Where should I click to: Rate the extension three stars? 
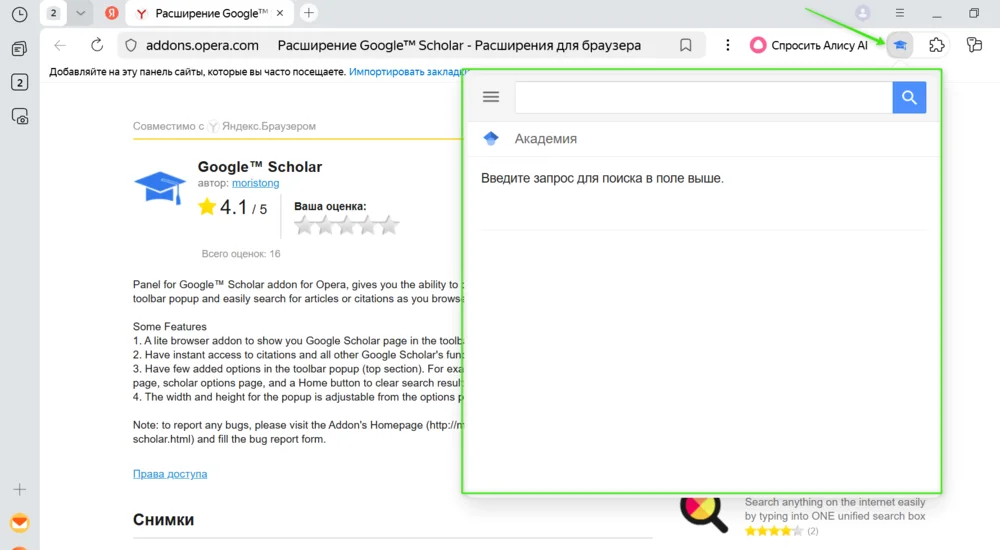(346, 225)
